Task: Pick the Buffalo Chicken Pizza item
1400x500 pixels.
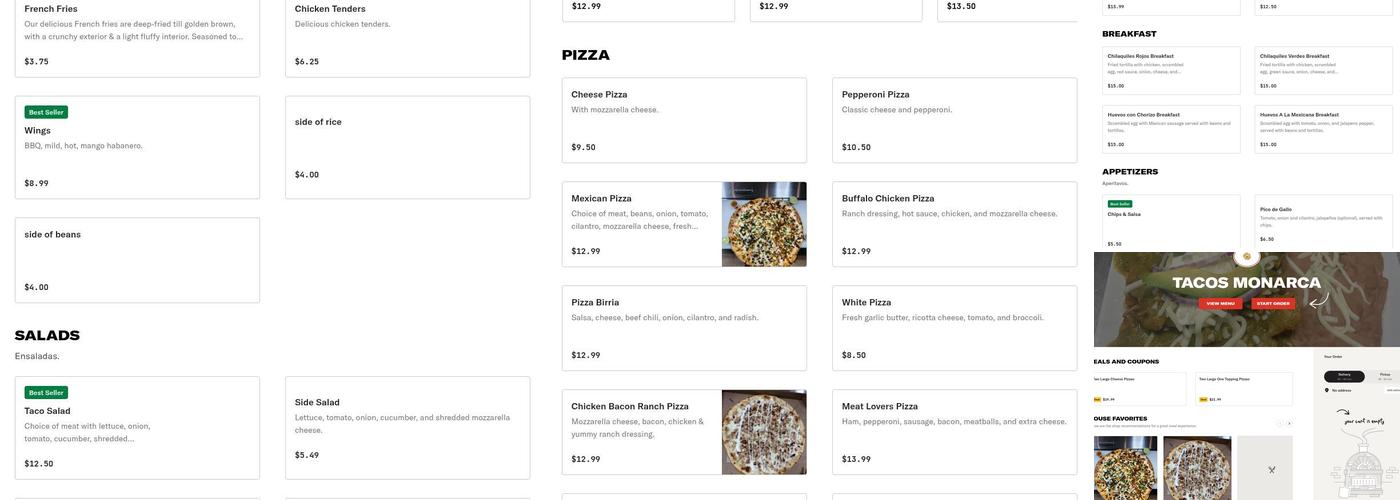Action: click(x=954, y=224)
